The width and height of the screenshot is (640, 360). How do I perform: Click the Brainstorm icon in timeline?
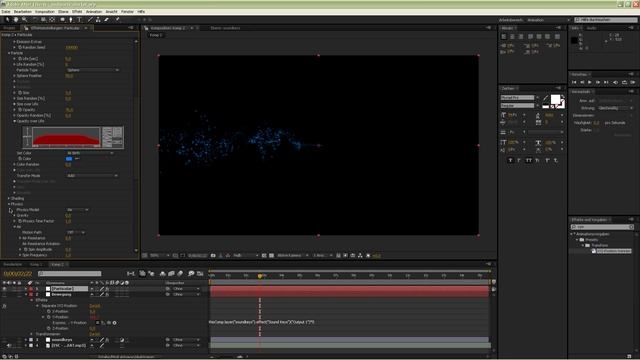(x=191, y=273)
